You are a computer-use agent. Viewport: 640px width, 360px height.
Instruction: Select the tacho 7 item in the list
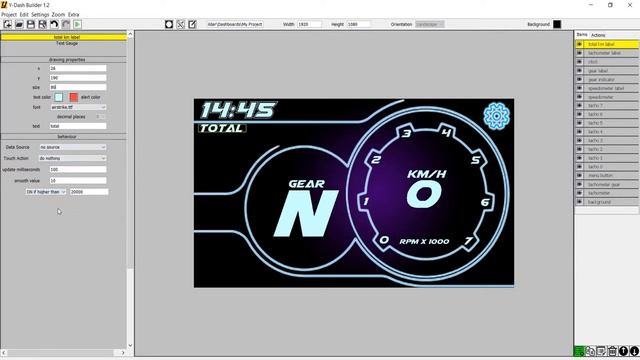coord(611,106)
